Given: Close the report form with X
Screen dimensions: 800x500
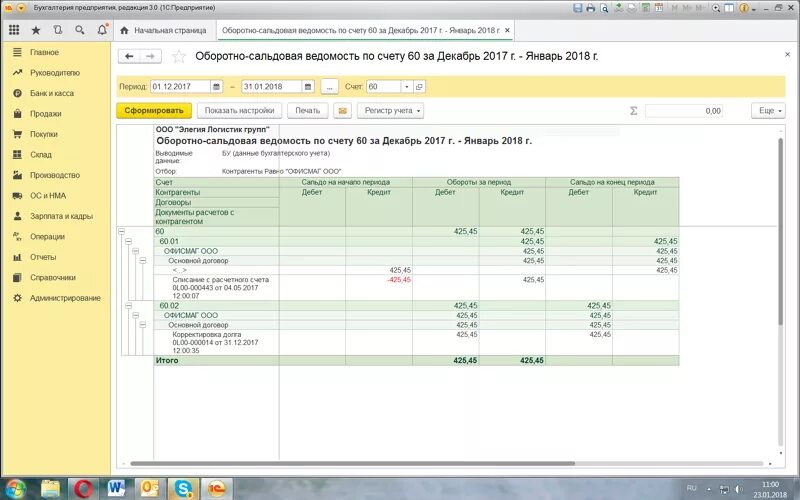Looking at the screenshot, I should 787,55.
